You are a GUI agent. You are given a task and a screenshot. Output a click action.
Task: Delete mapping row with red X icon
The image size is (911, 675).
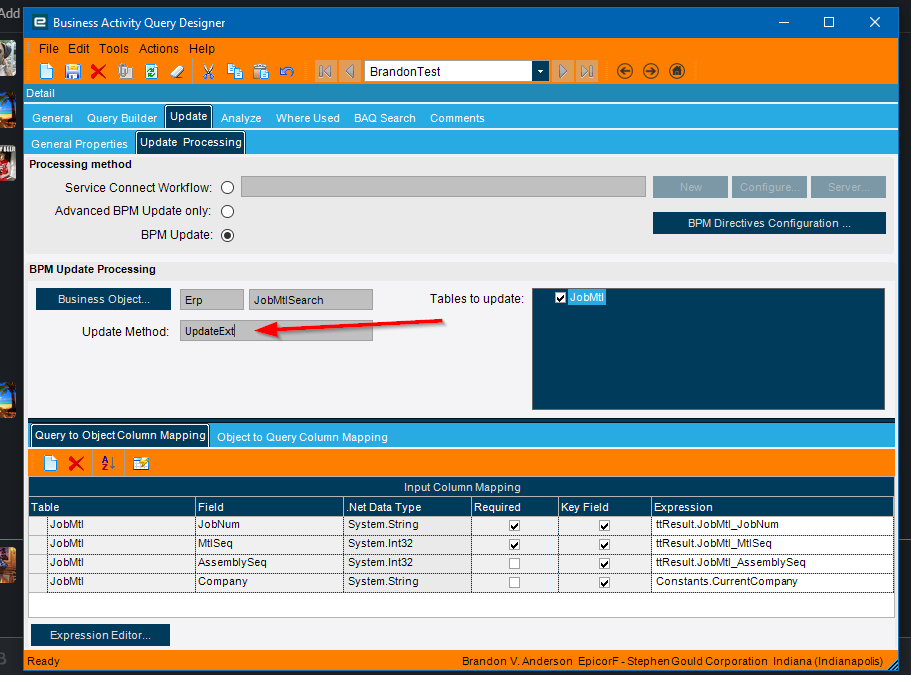76,463
